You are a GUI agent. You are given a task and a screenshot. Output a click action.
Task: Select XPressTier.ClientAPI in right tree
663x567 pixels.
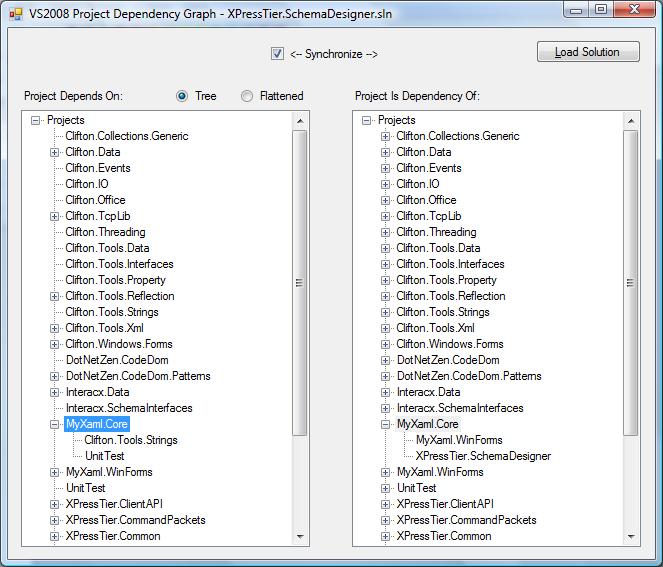coord(445,504)
